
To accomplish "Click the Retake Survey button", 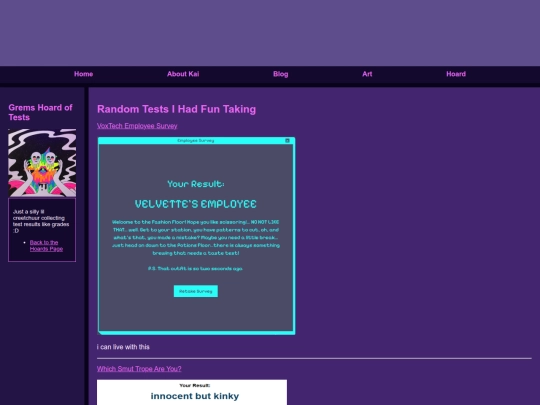I will pos(196,291).
